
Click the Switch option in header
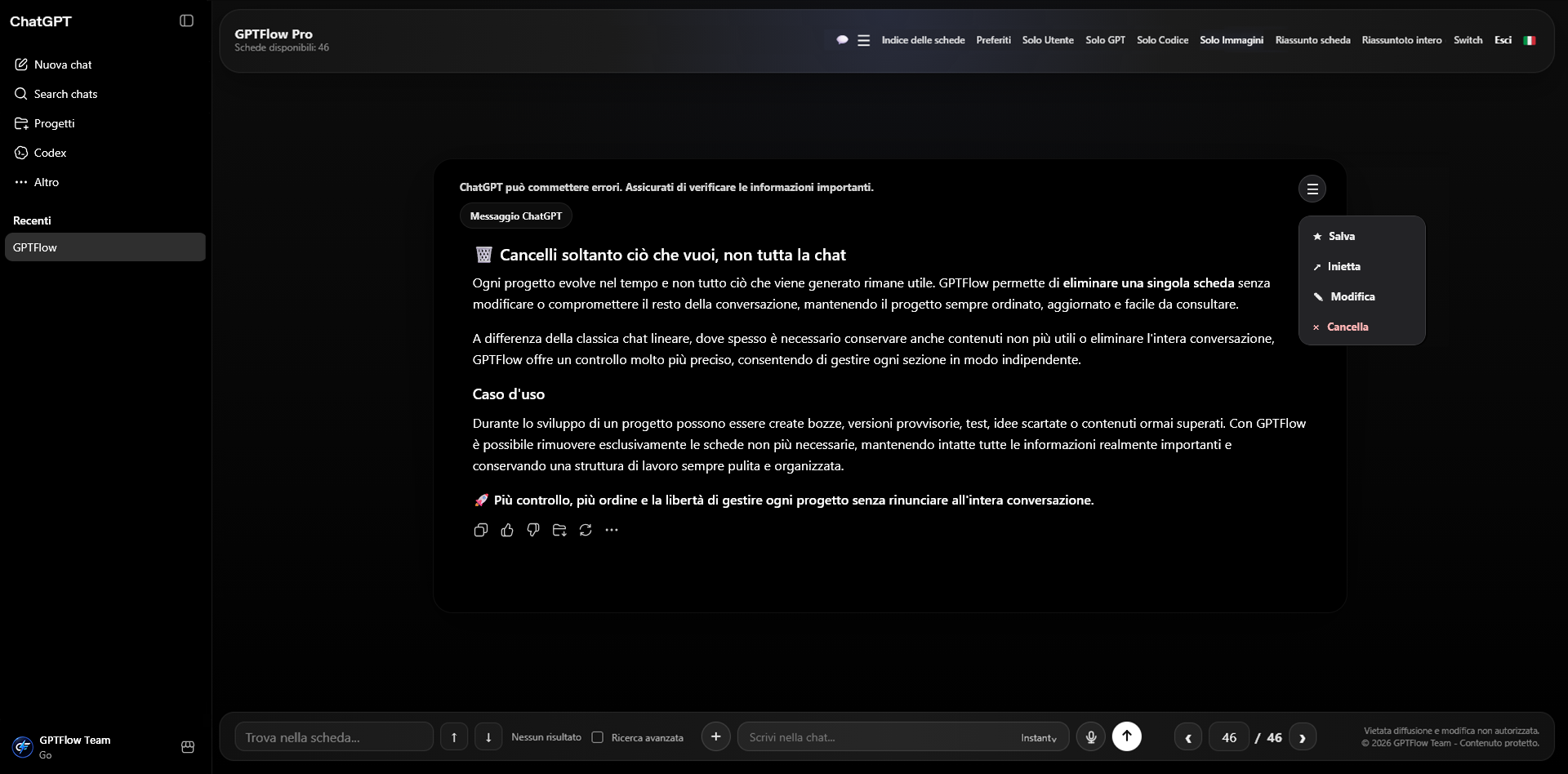coord(1468,40)
